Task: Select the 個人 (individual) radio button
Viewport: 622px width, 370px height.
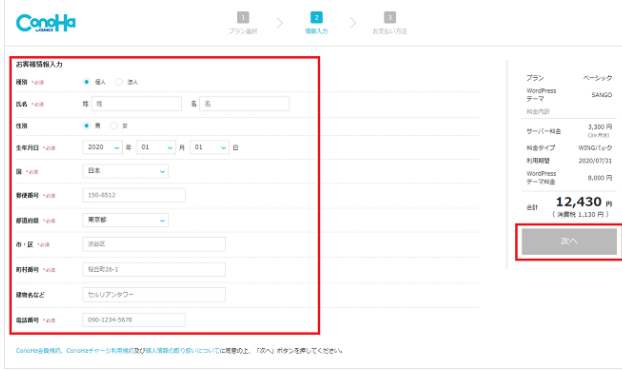Action: pos(86,82)
